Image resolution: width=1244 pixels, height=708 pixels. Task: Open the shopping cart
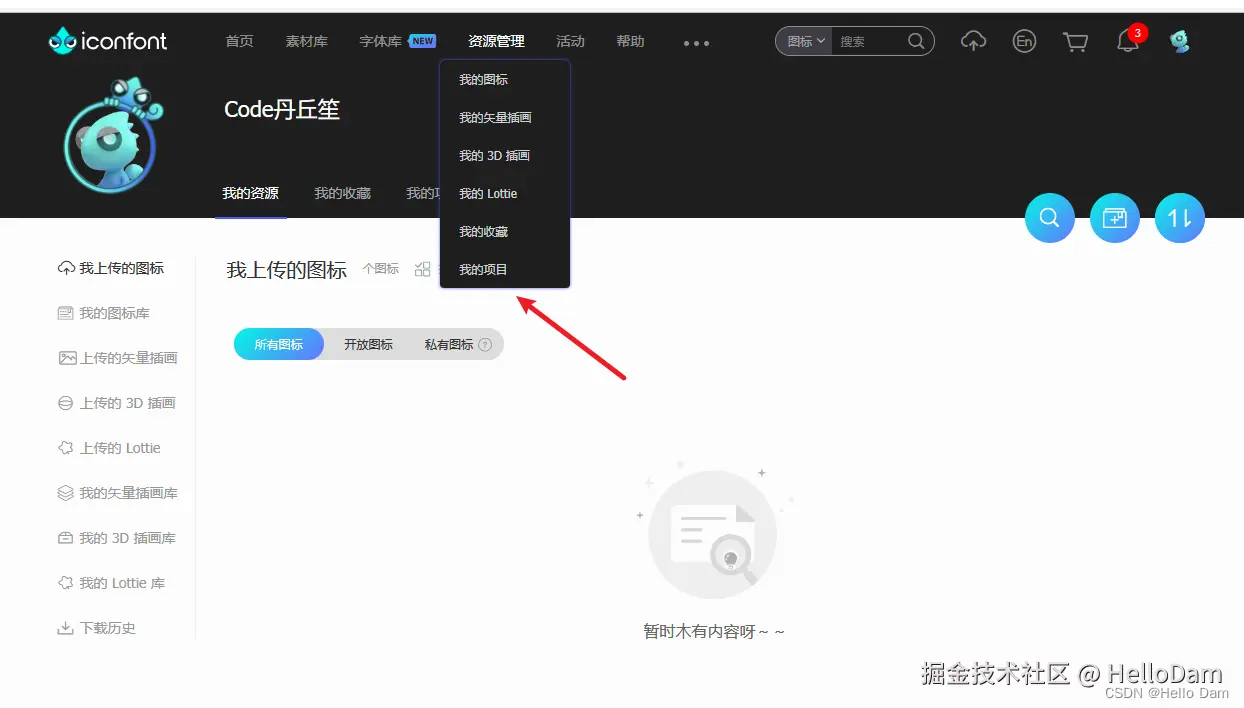click(1075, 41)
